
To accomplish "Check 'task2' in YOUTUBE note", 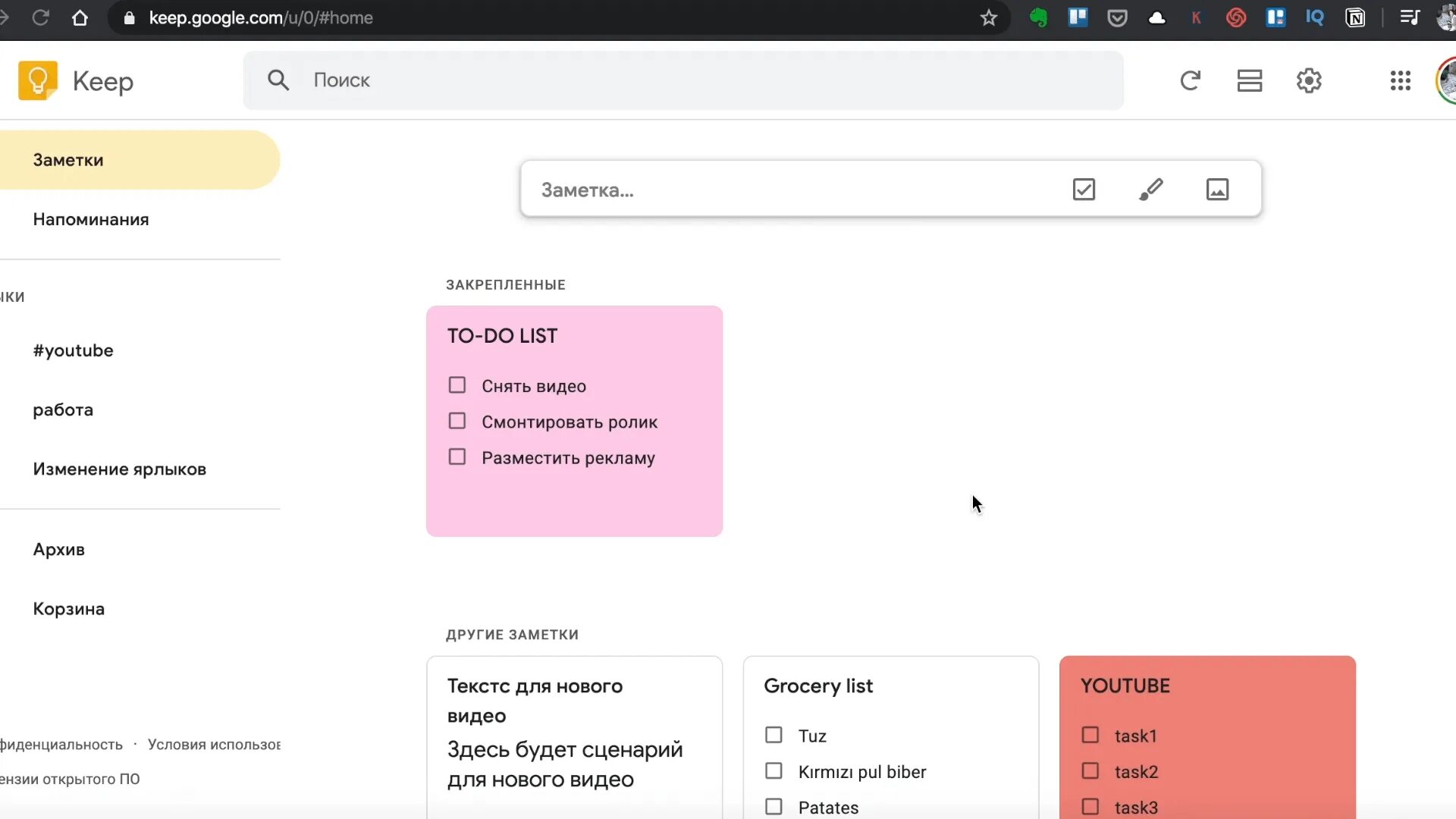I will [x=1090, y=770].
